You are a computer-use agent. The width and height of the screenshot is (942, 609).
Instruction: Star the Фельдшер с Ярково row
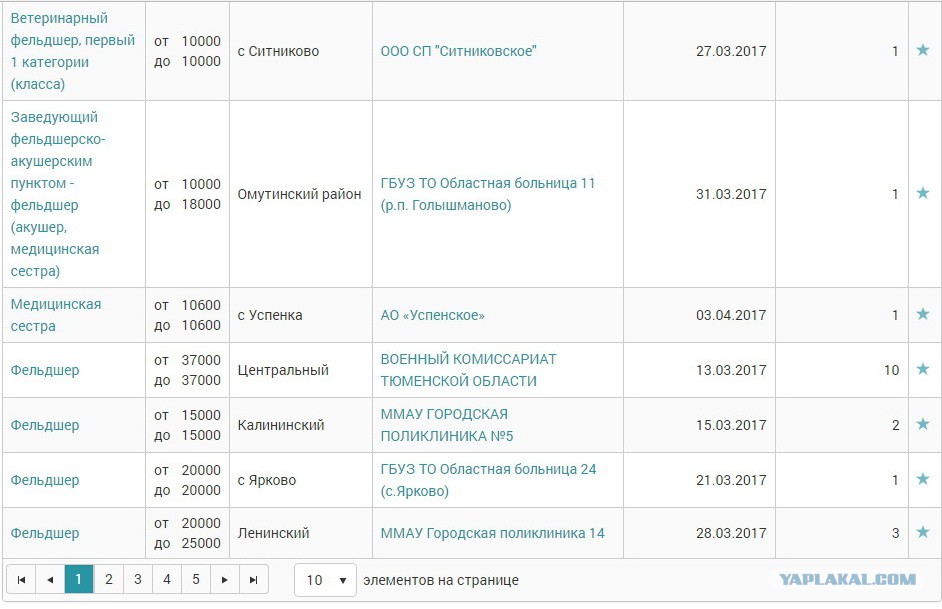point(923,479)
